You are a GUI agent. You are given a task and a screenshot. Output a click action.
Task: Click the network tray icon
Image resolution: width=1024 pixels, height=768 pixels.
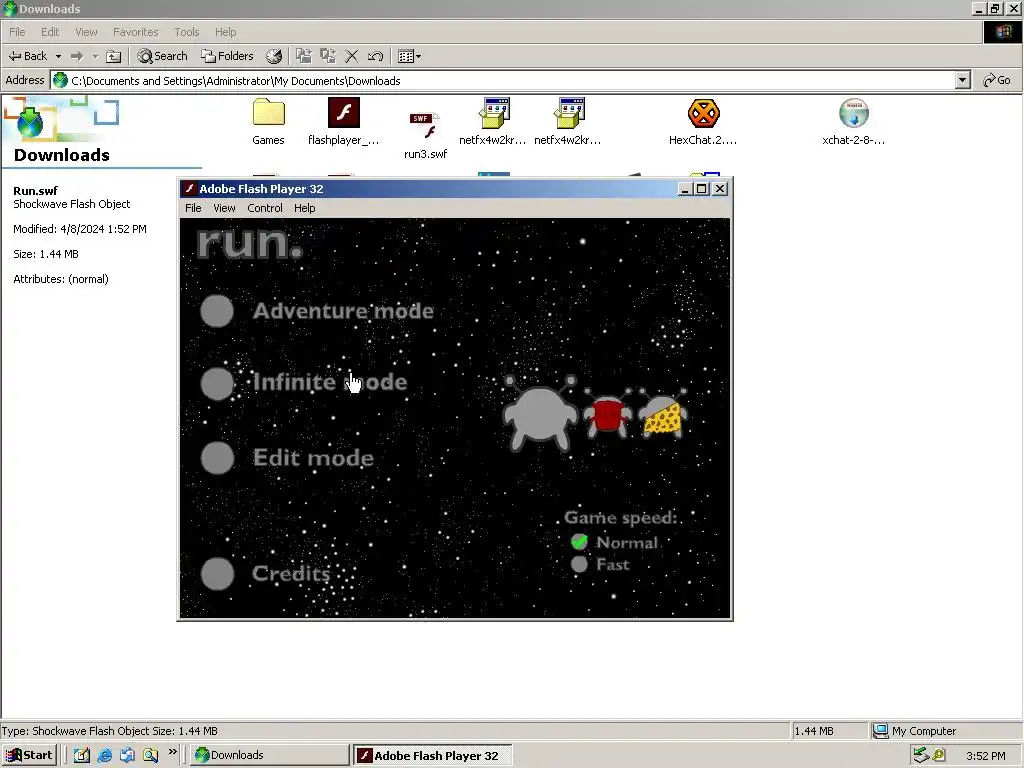click(x=921, y=756)
